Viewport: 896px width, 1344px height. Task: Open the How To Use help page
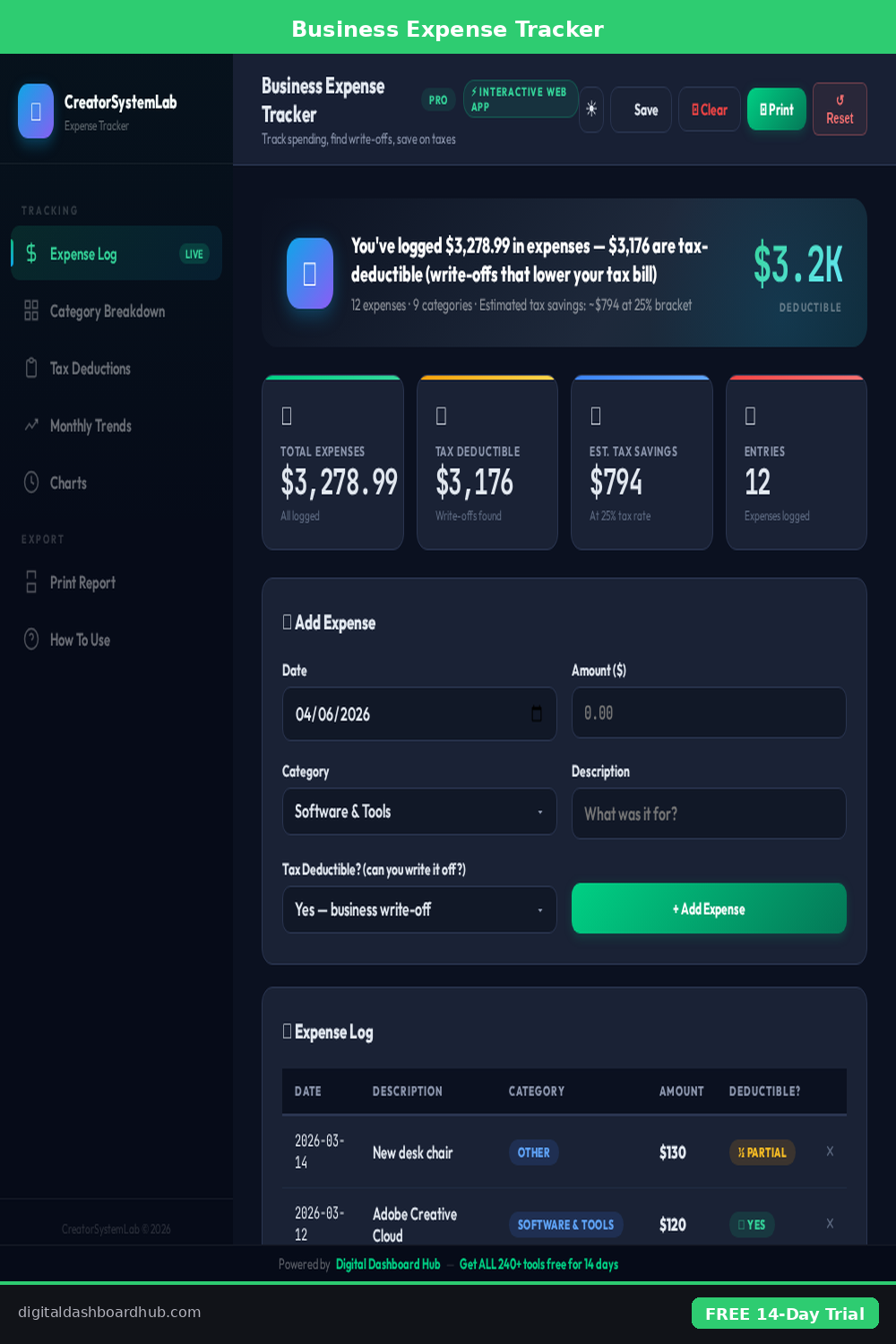(80, 640)
